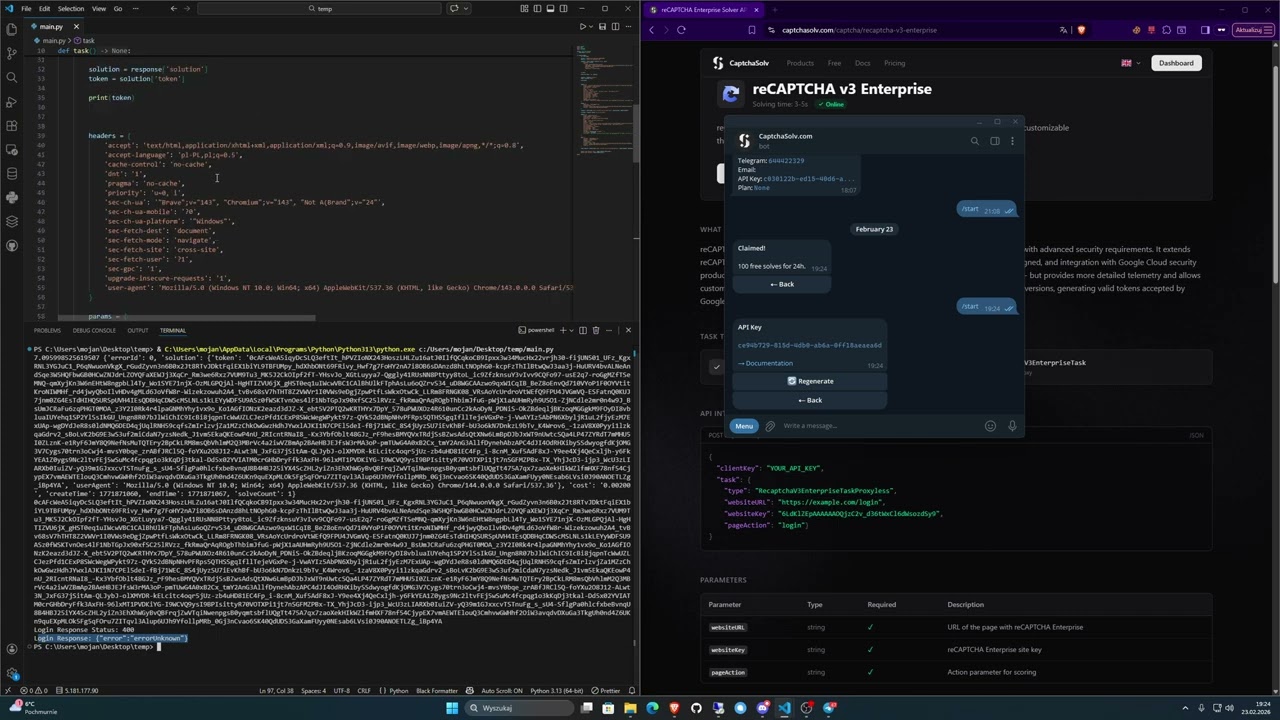Attach a file in Telegram chat

(770, 426)
